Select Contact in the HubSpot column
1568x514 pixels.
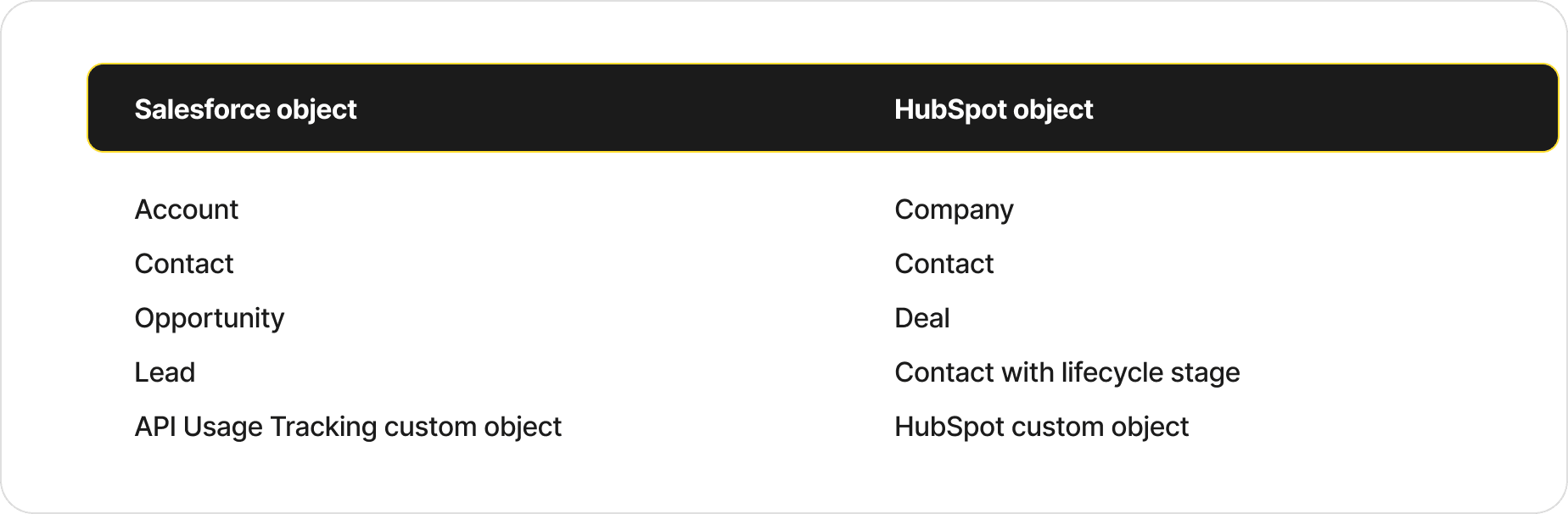[944, 264]
